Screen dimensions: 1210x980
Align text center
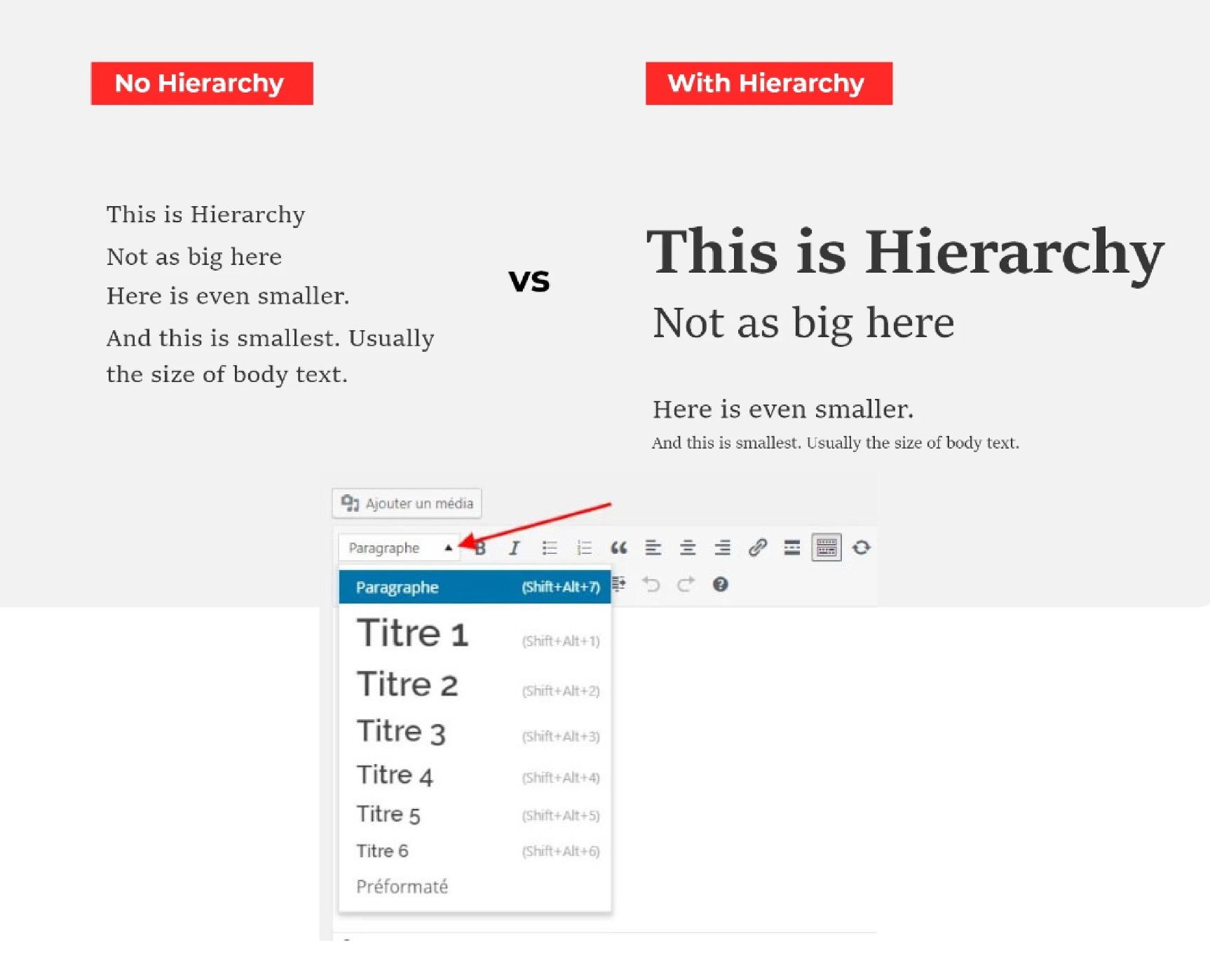tap(688, 547)
